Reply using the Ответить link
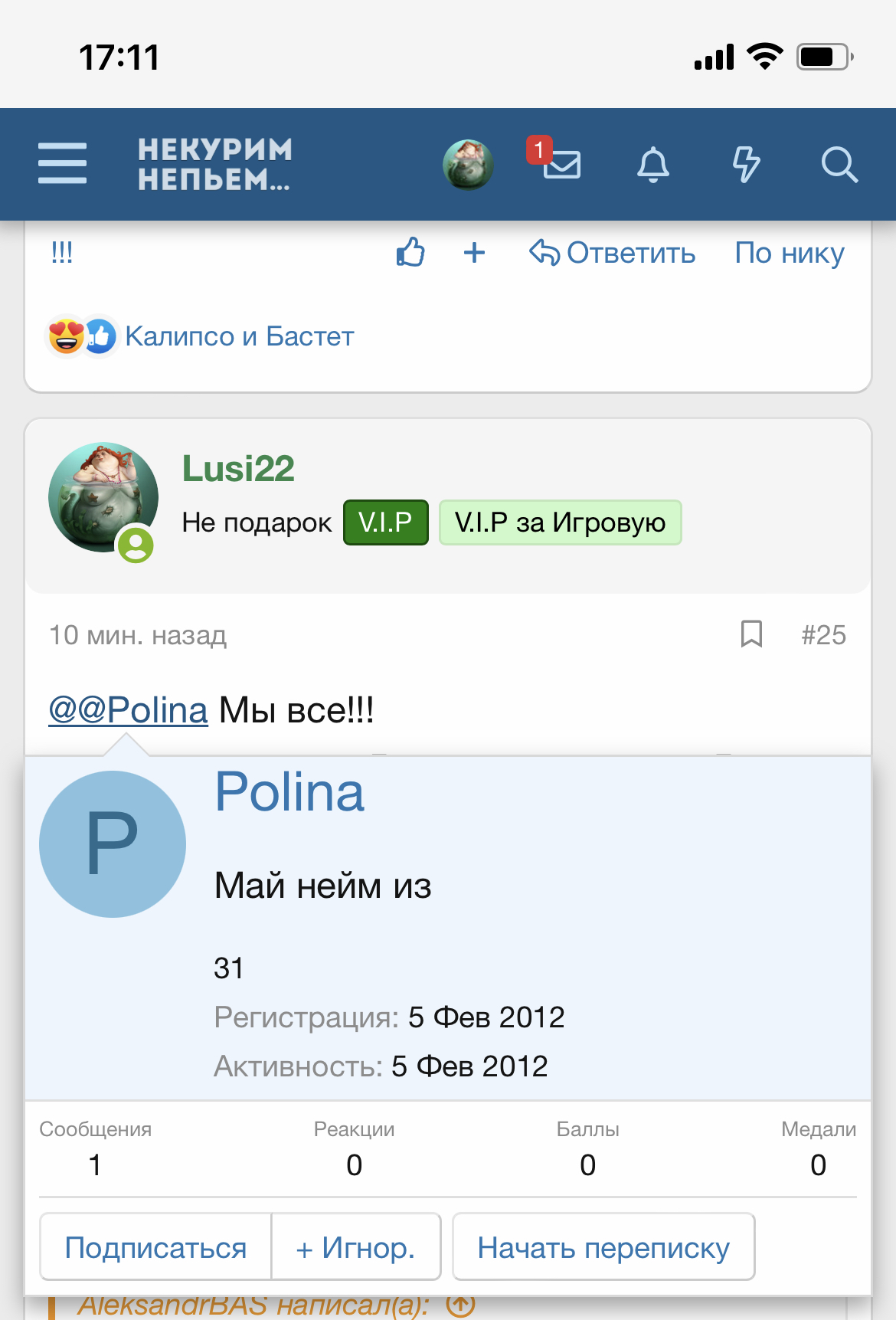Screen dimensions: 896x1320 613,253
